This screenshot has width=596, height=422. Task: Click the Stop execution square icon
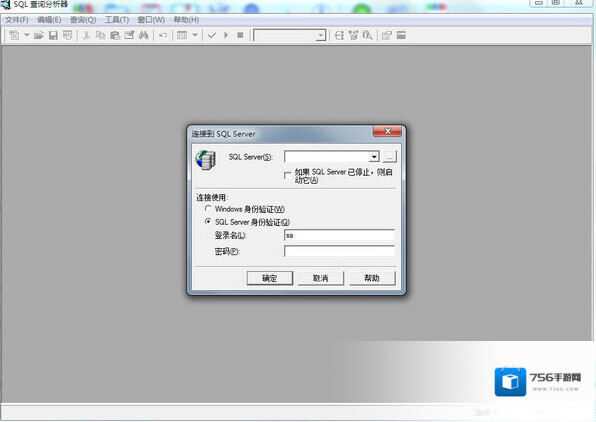240,35
